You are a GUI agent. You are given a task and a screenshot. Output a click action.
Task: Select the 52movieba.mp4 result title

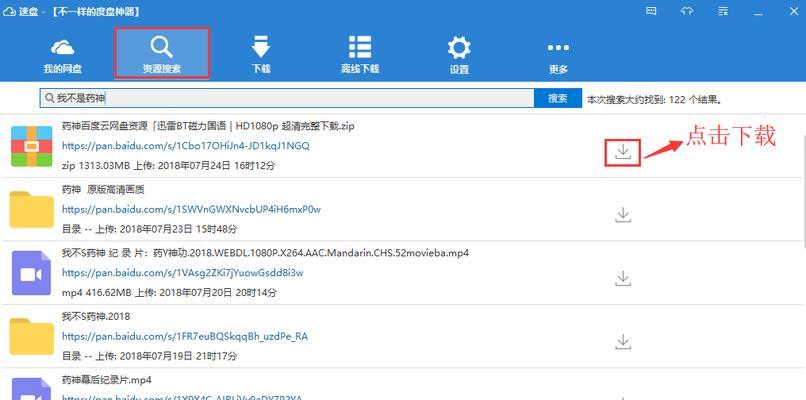tap(265, 253)
